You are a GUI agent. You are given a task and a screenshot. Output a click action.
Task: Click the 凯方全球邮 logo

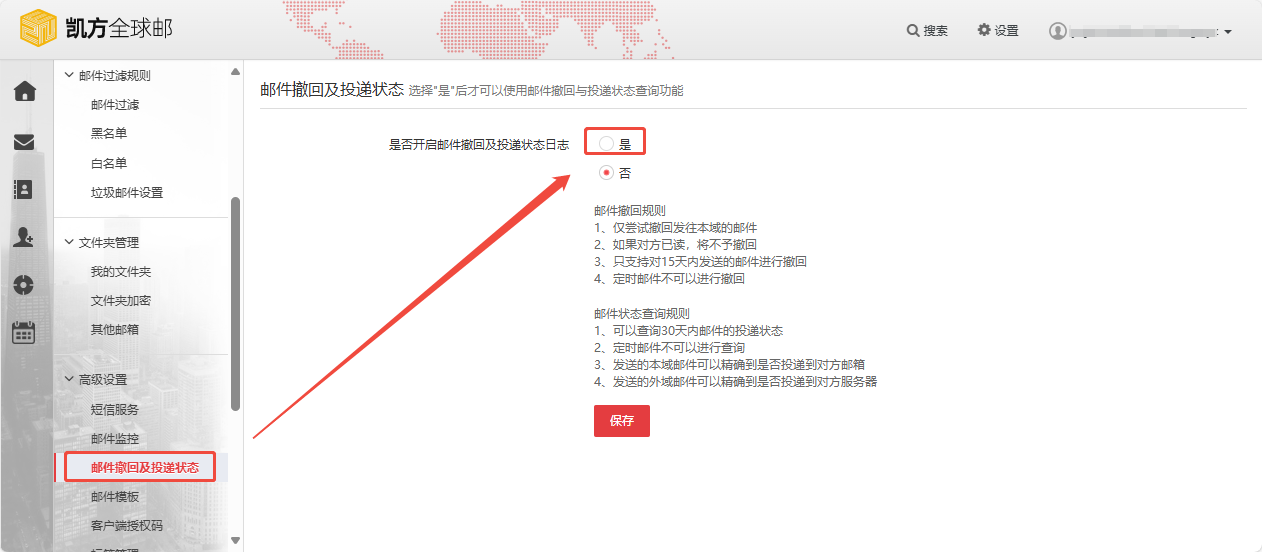coord(96,29)
